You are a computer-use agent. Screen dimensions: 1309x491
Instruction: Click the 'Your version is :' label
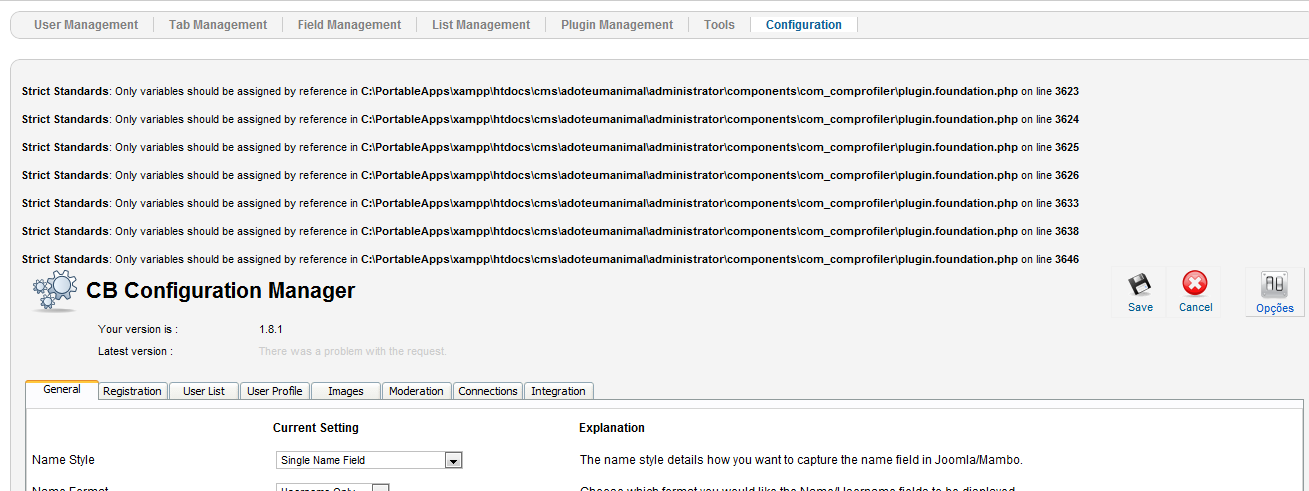point(138,328)
